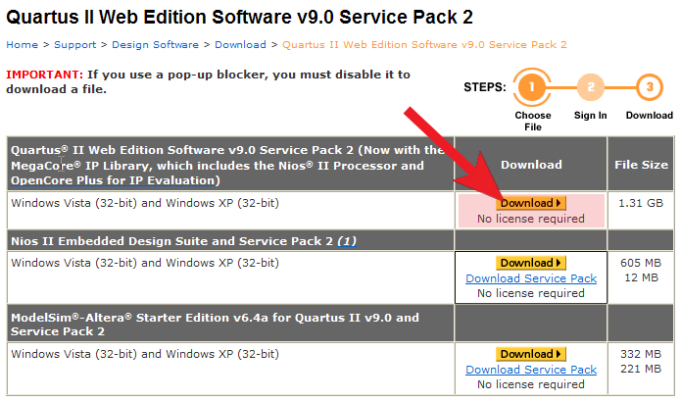Open ModelSim Download Service Pack link
The width and height of the screenshot is (680, 401).
click(x=531, y=369)
